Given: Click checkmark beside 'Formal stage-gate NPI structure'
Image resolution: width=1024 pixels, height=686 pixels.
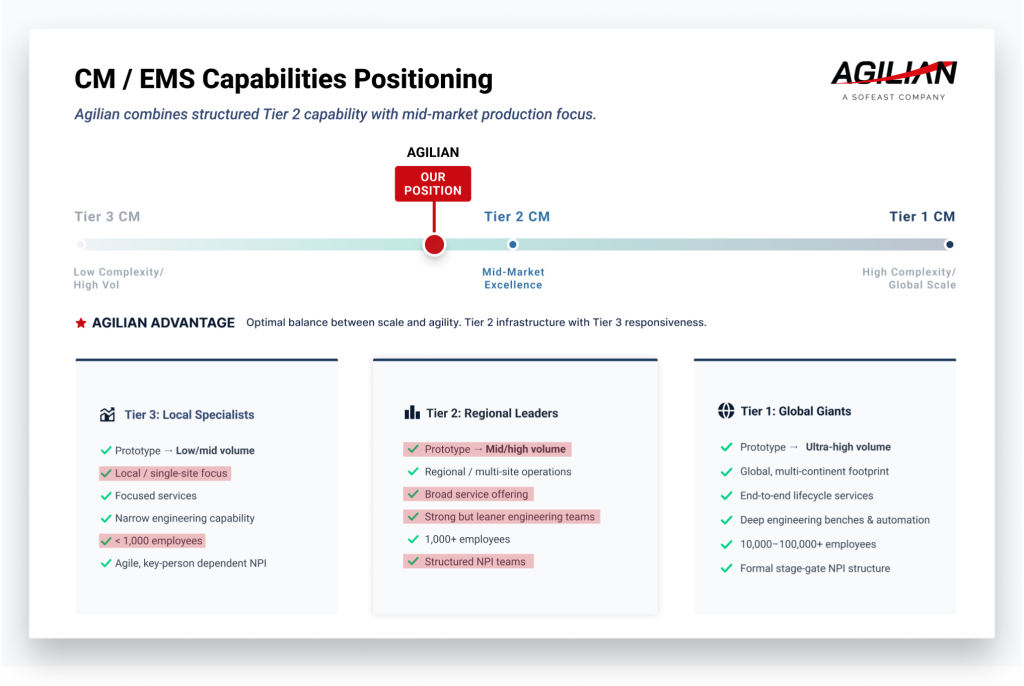Looking at the screenshot, I should (x=726, y=568).
